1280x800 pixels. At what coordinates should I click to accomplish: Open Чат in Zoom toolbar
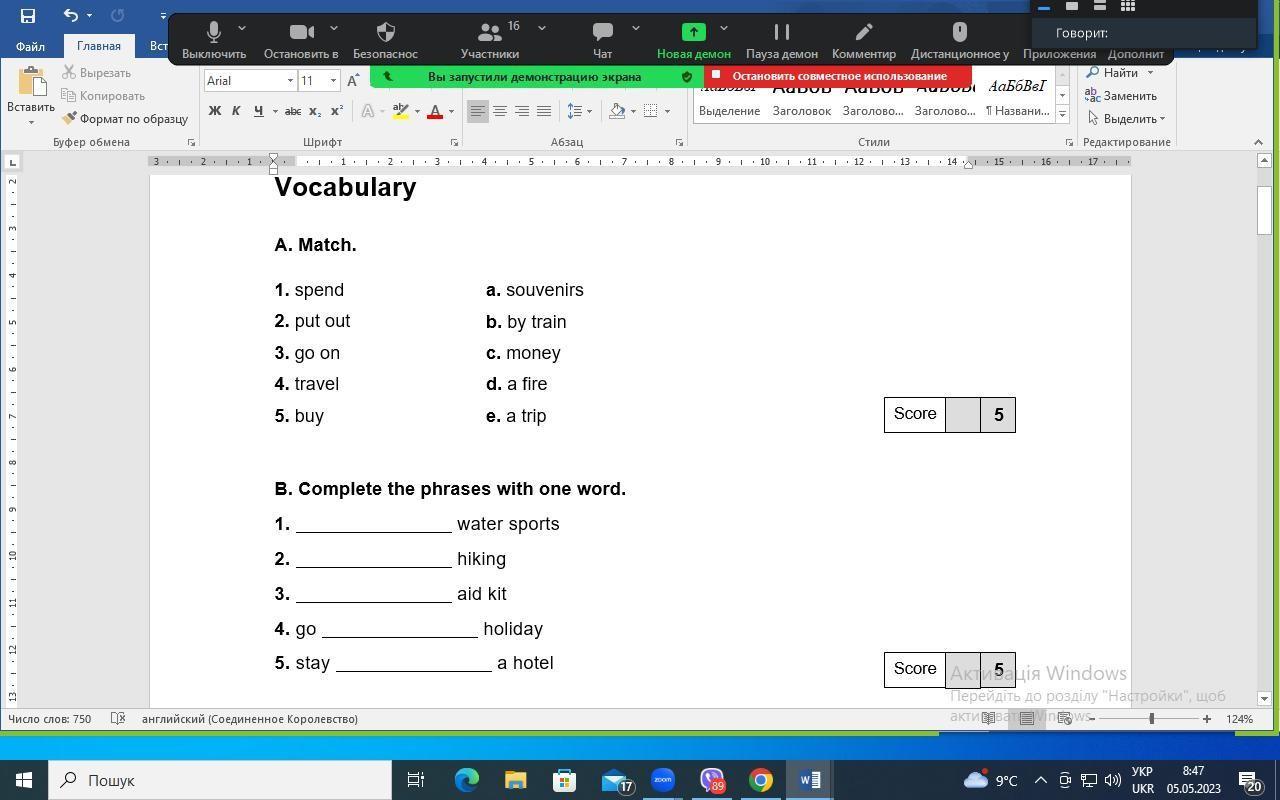(602, 40)
